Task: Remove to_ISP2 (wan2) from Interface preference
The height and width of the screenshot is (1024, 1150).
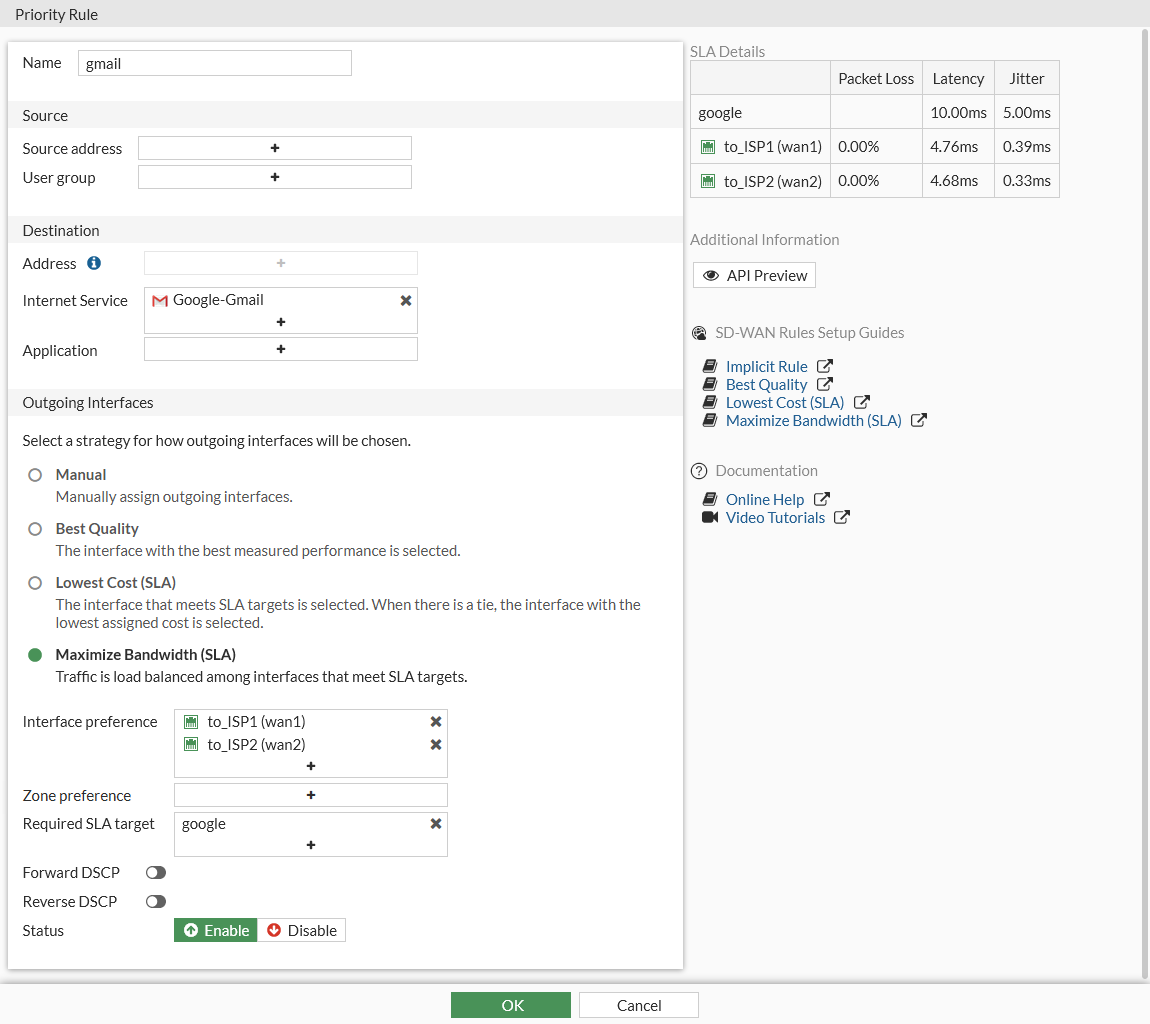Action: point(436,745)
